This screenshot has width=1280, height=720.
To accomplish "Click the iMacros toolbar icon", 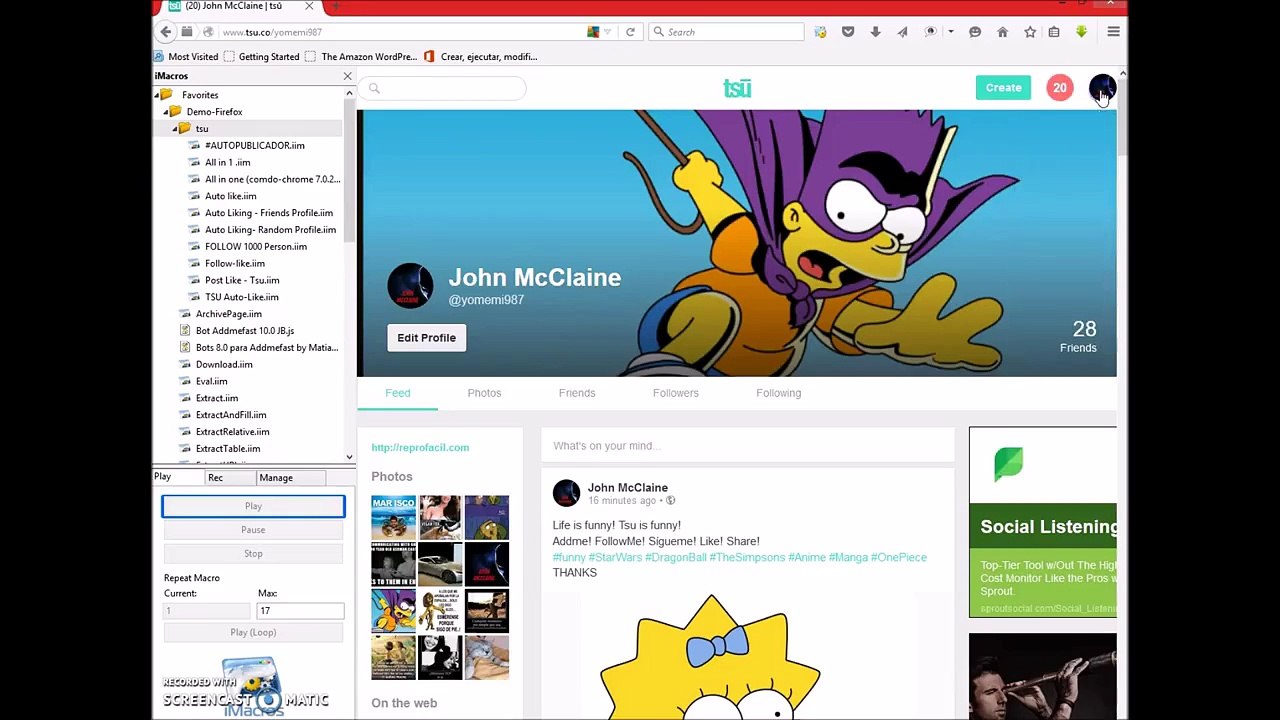I will point(821,32).
